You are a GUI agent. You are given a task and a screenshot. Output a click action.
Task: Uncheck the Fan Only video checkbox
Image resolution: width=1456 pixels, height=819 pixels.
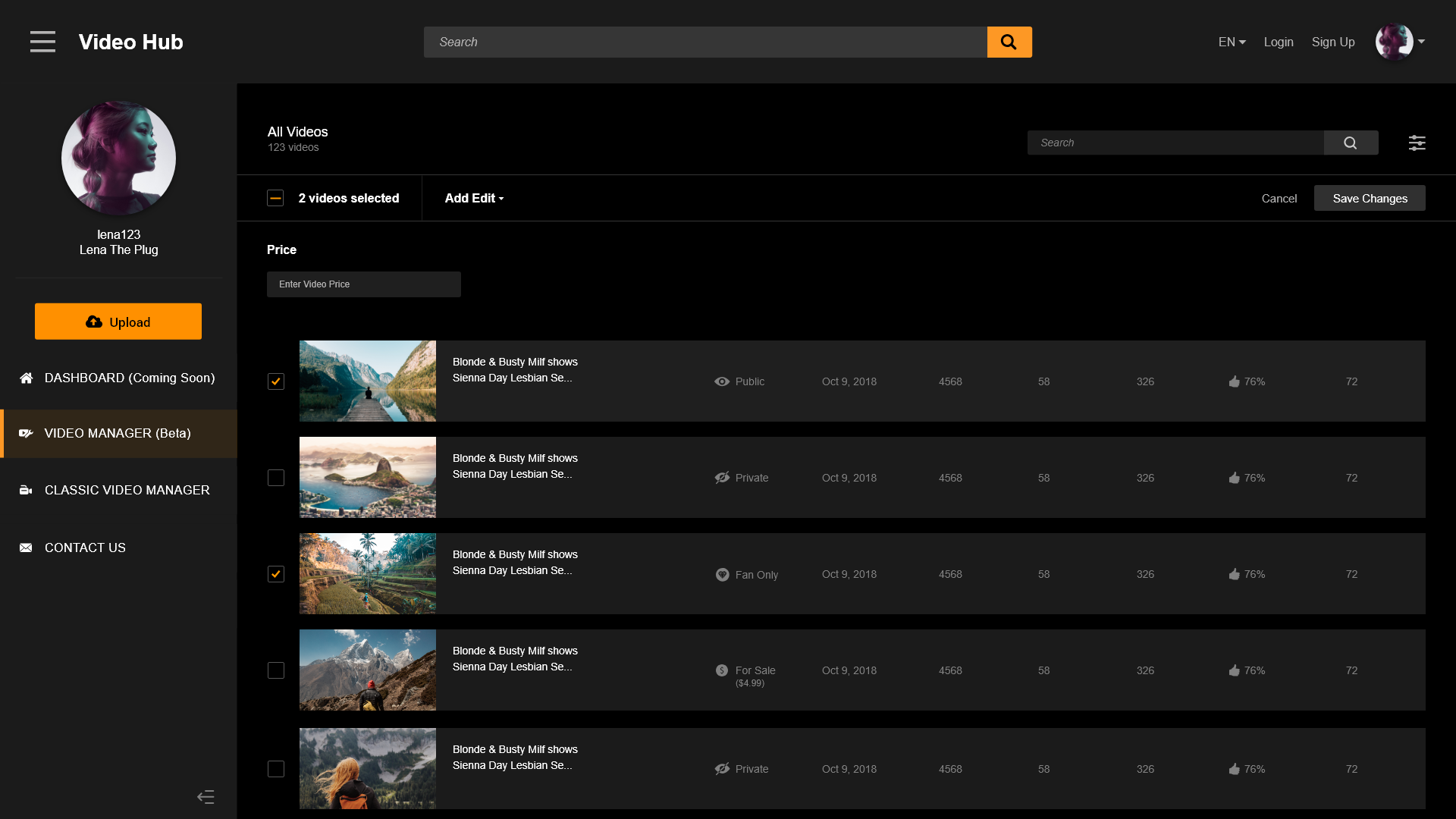[x=276, y=574]
